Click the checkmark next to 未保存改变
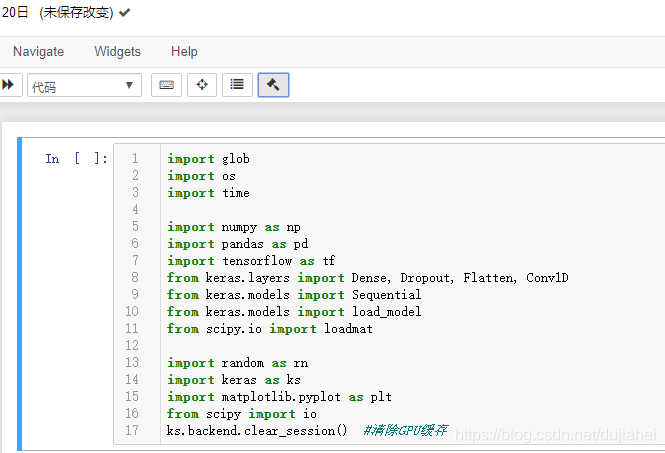 (x=124, y=13)
